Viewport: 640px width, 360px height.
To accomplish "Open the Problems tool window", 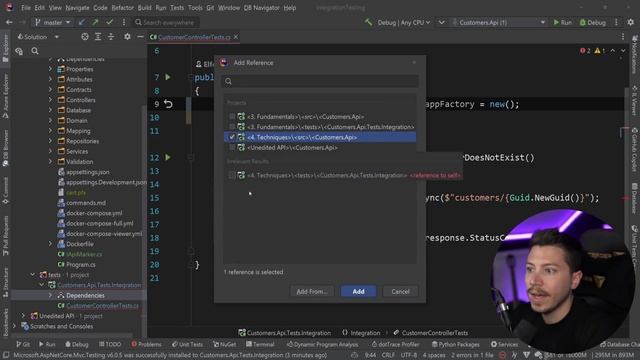I will (x=146, y=344).
